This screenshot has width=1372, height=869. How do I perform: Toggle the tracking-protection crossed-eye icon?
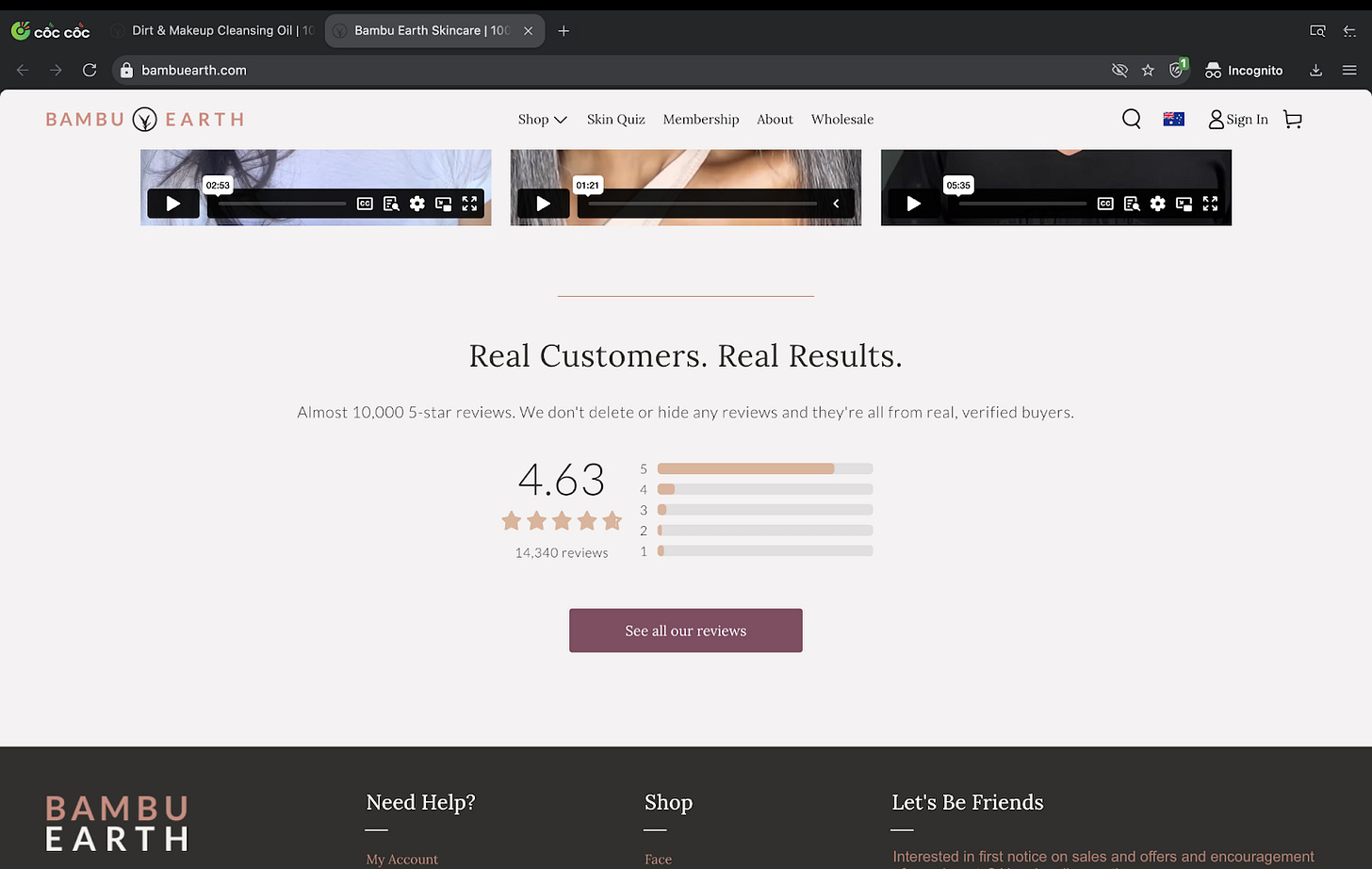1119,70
